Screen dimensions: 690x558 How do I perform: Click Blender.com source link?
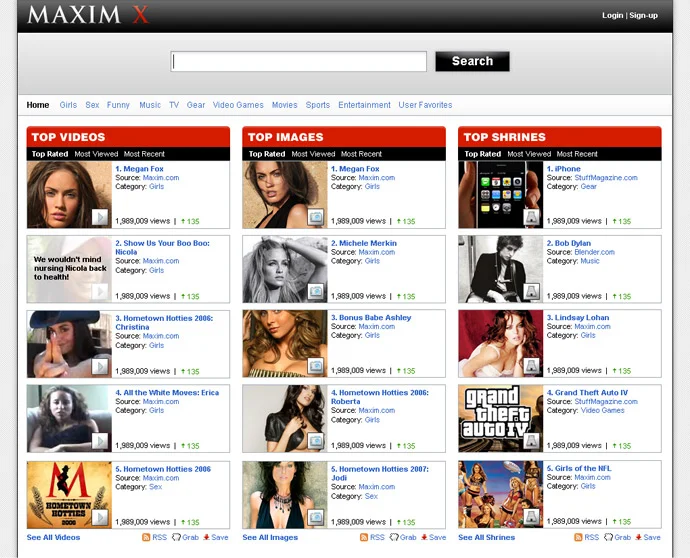(595, 252)
